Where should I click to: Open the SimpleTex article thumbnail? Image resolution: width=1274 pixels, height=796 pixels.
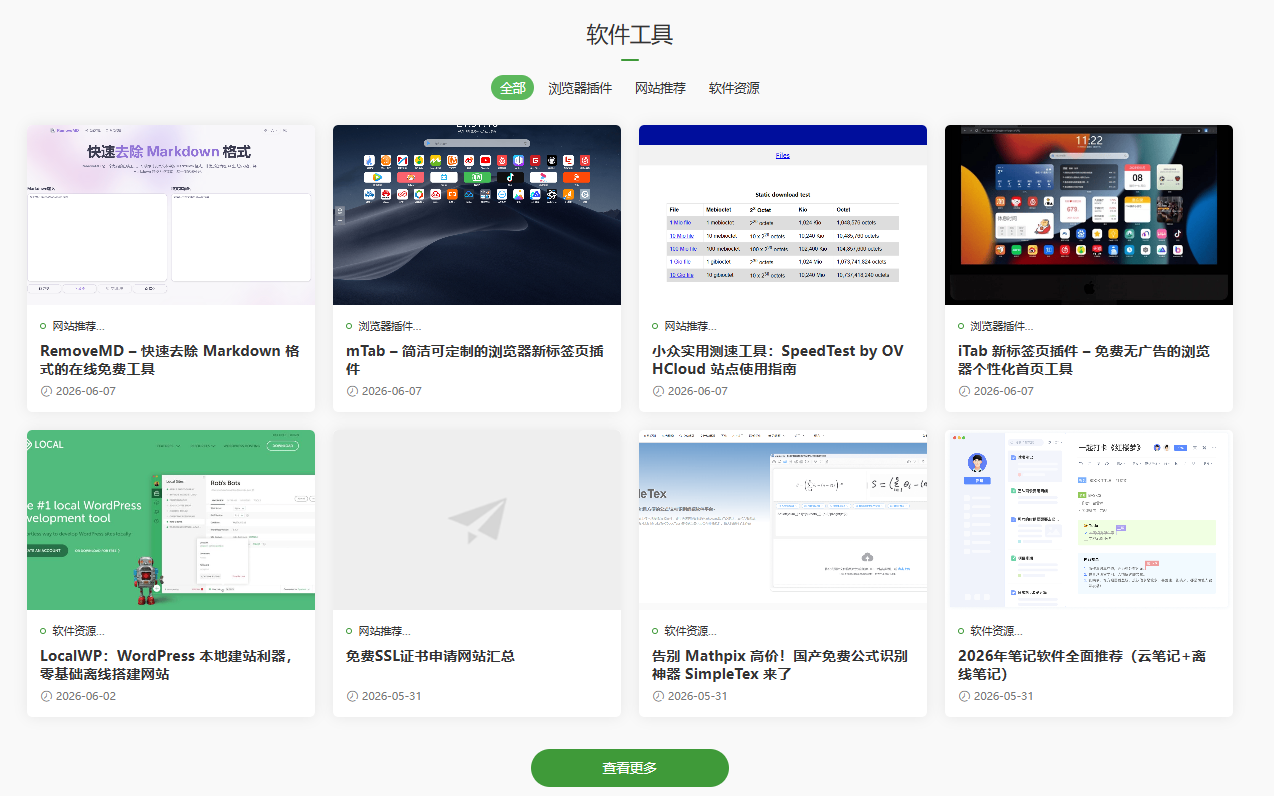(x=783, y=520)
